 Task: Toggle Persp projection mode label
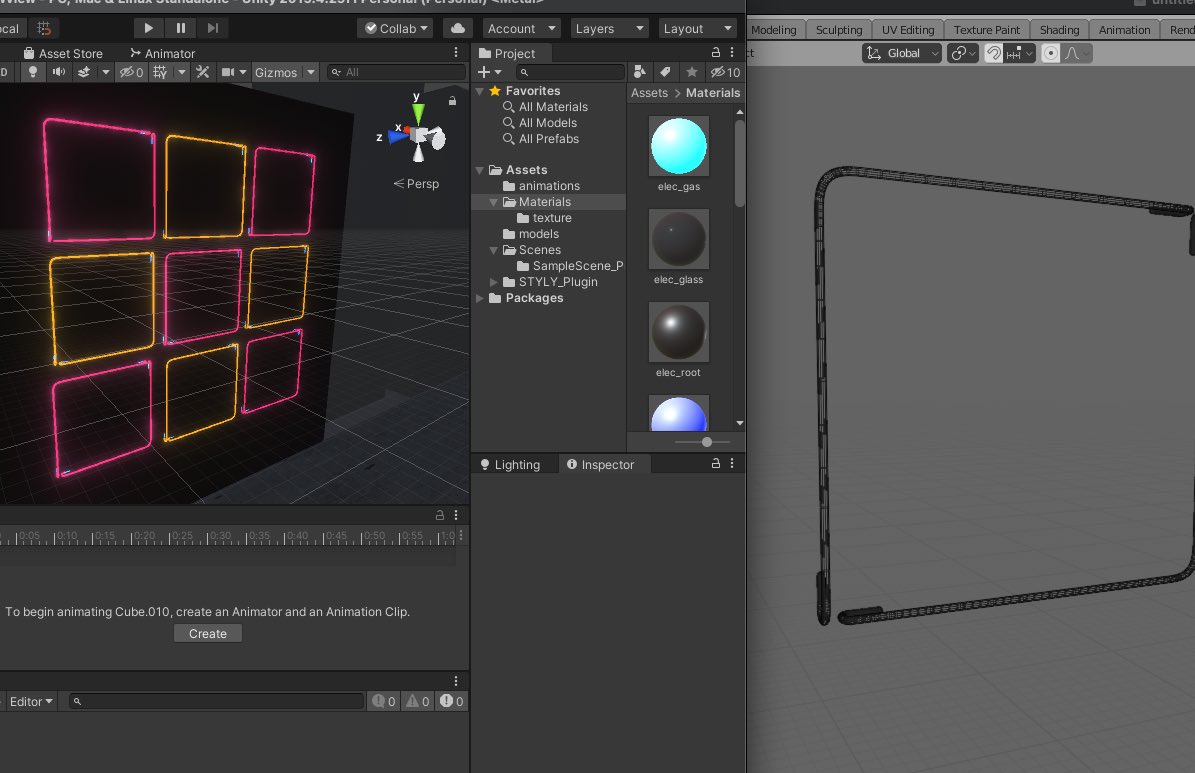click(416, 184)
